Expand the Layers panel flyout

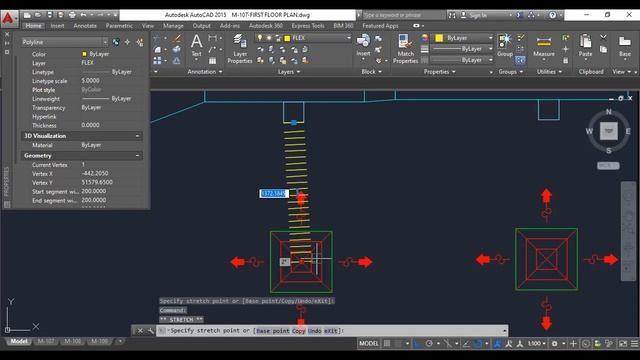click(x=289, y=72)
